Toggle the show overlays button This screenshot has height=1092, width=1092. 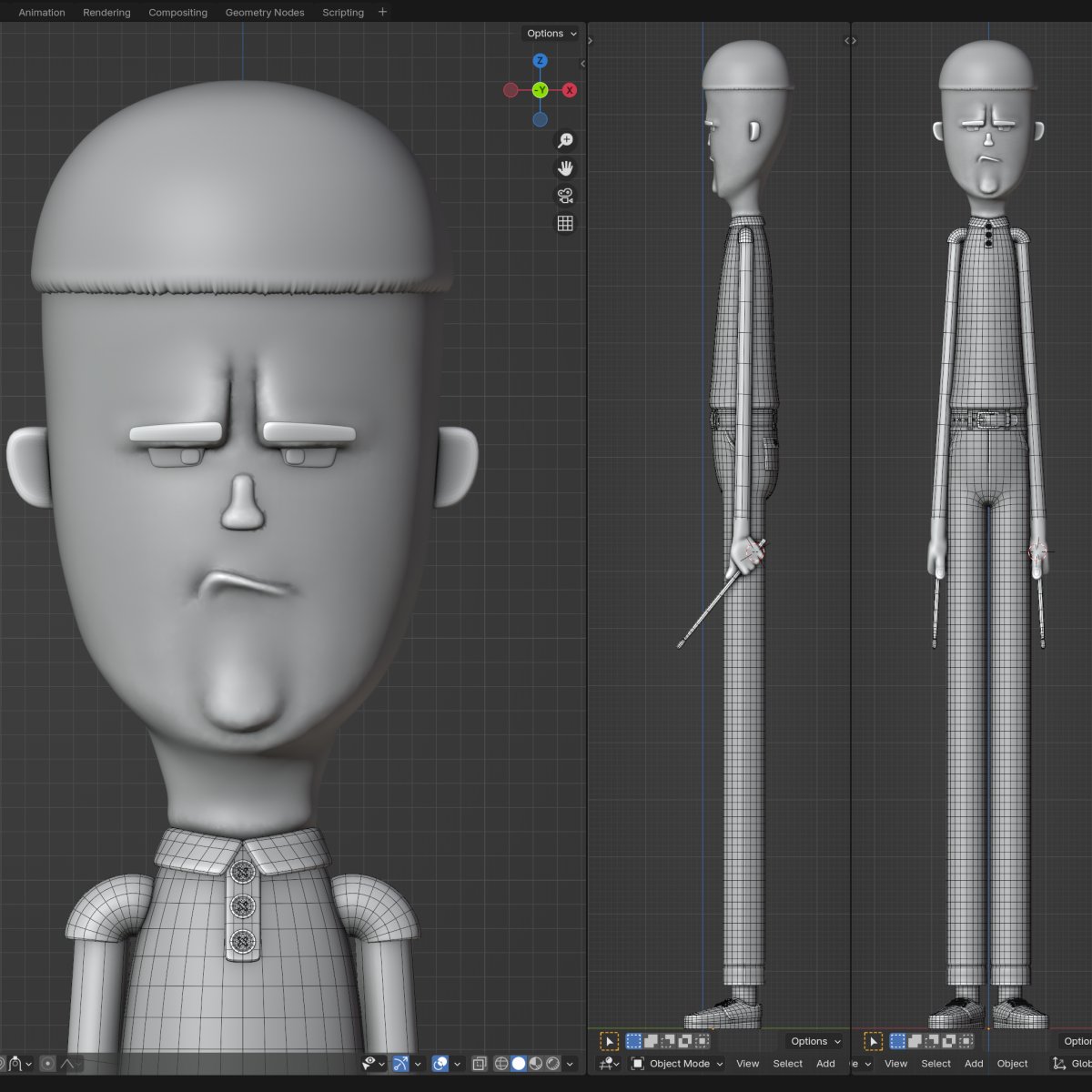pyautogui.click(x=440, y=1064)
